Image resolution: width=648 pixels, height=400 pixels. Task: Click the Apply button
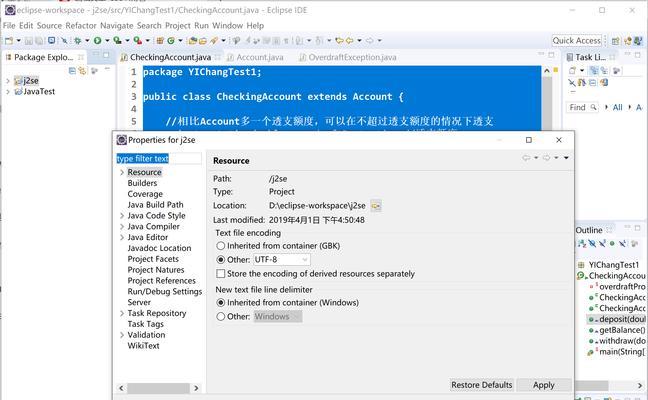click(543, 385)
